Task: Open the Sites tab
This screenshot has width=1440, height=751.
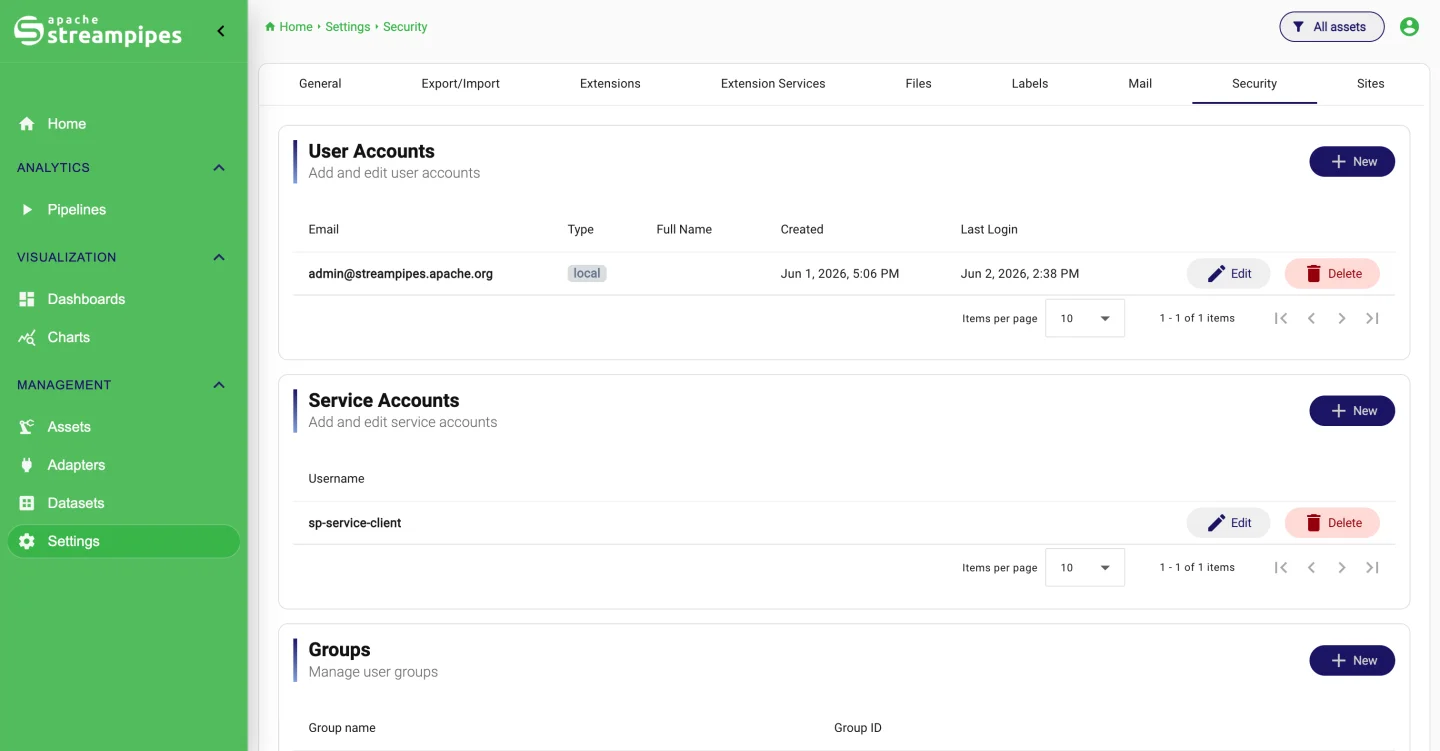Action: pos(1371,84)
